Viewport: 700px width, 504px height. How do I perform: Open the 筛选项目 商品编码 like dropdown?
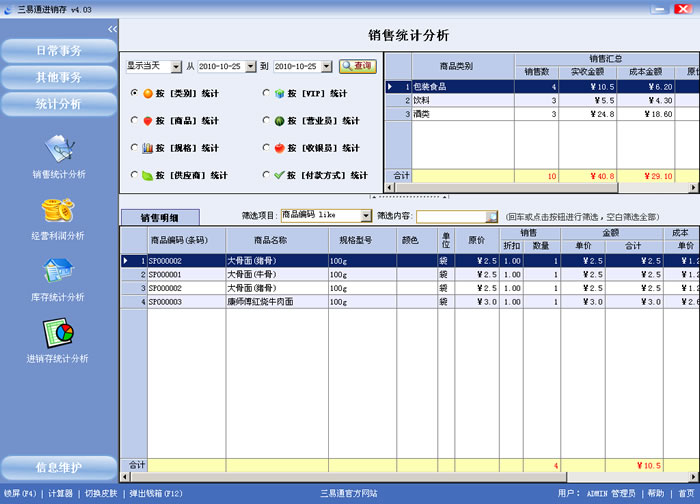pos(366,216)
